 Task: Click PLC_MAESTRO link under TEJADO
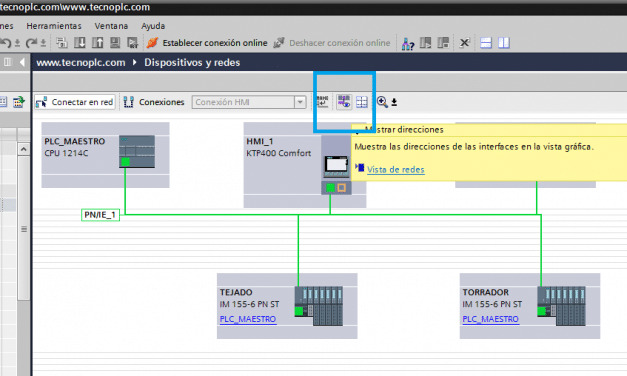[x=248, y=319]
